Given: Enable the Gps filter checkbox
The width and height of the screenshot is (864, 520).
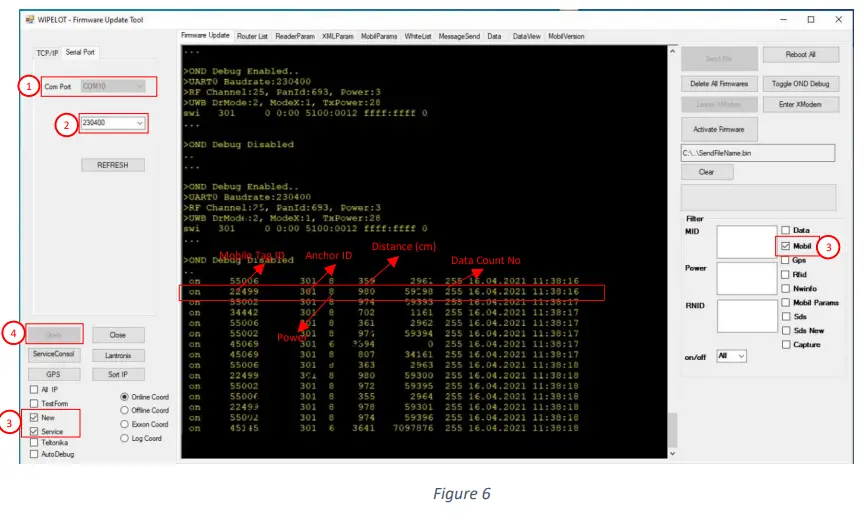Looking at the screenshot, I should [x=786, y=261].
